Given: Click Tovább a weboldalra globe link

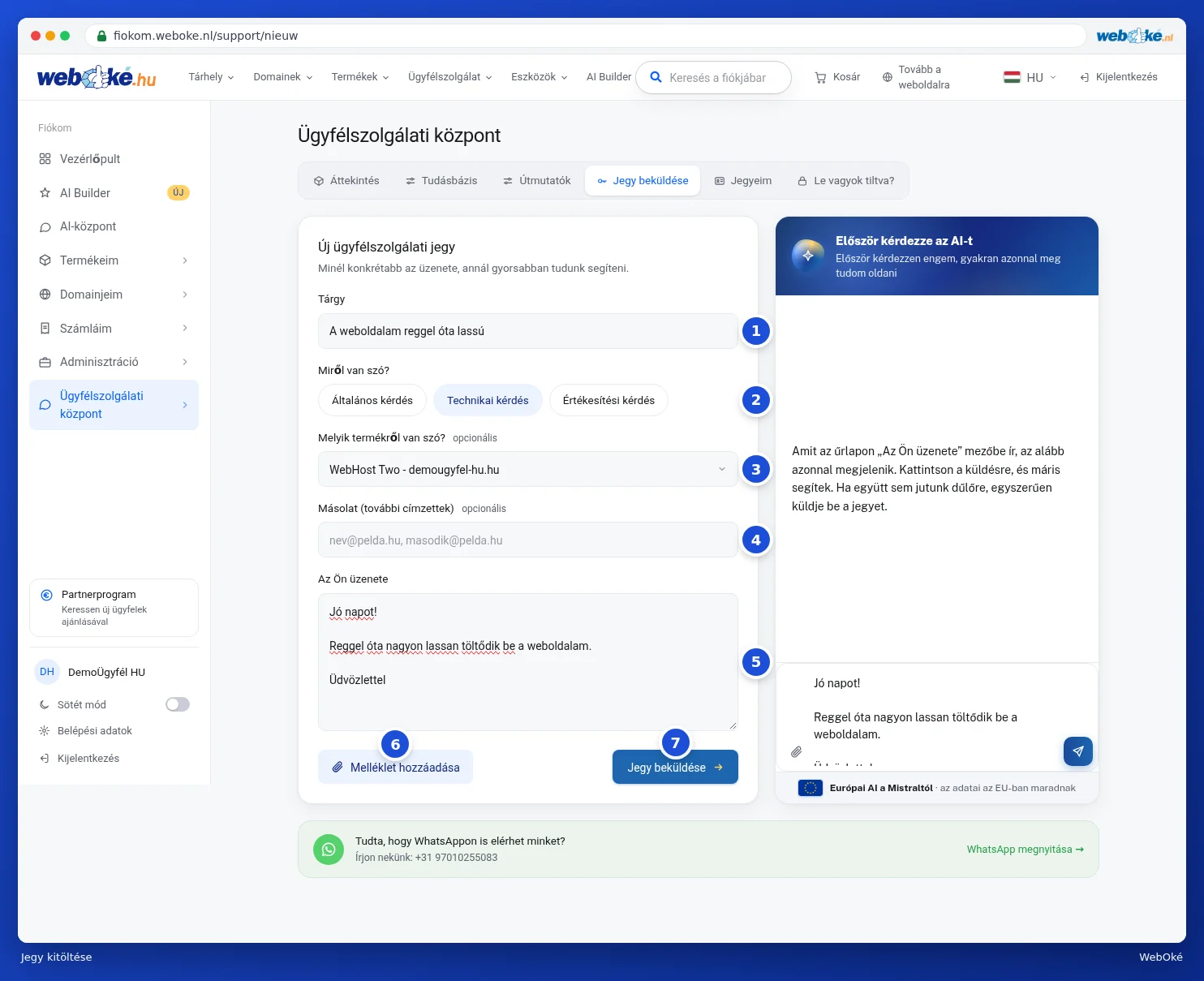Looking at the screenshot, I should point(916,77).
